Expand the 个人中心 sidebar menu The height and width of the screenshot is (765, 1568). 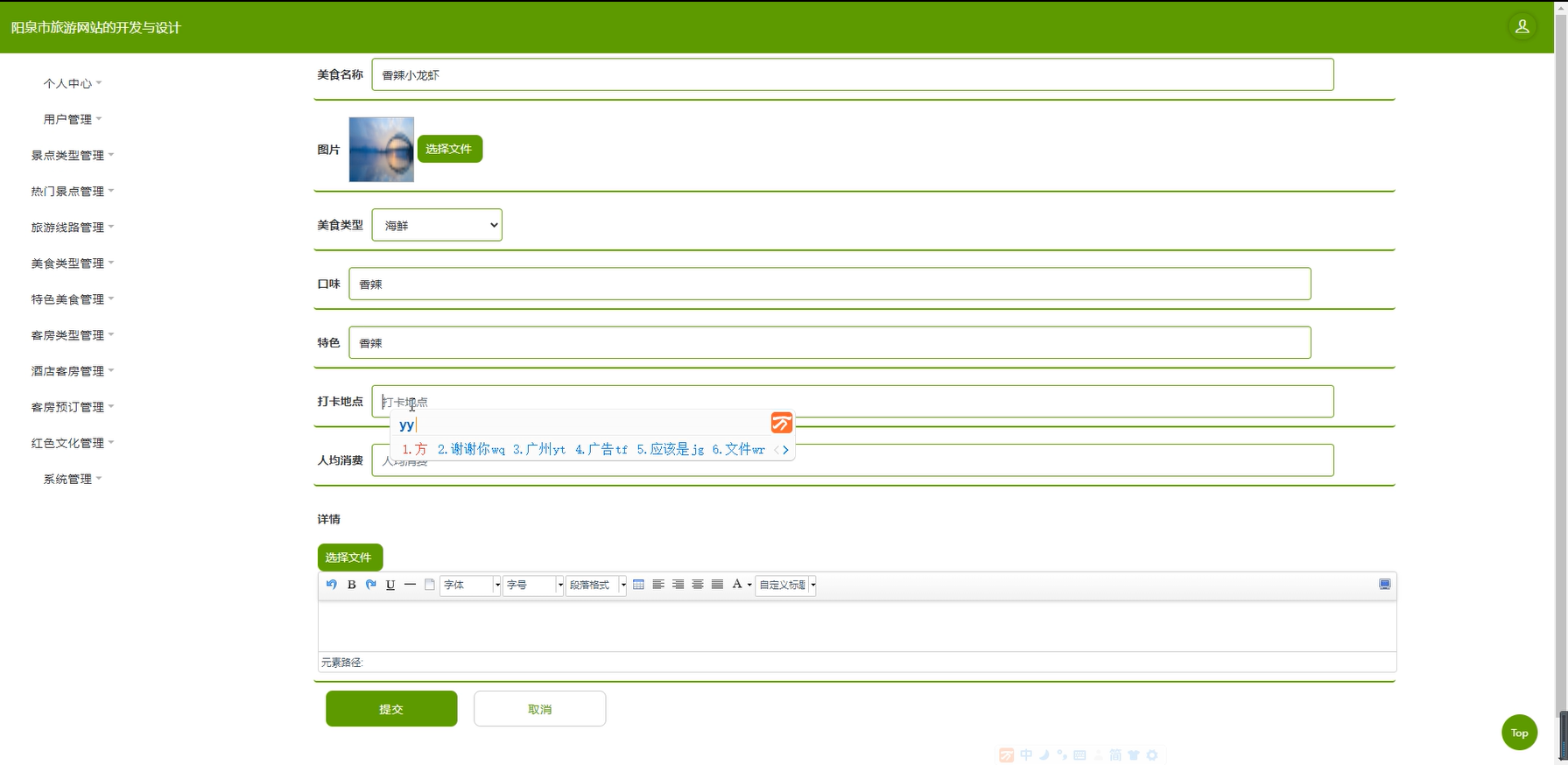[73, 83]
